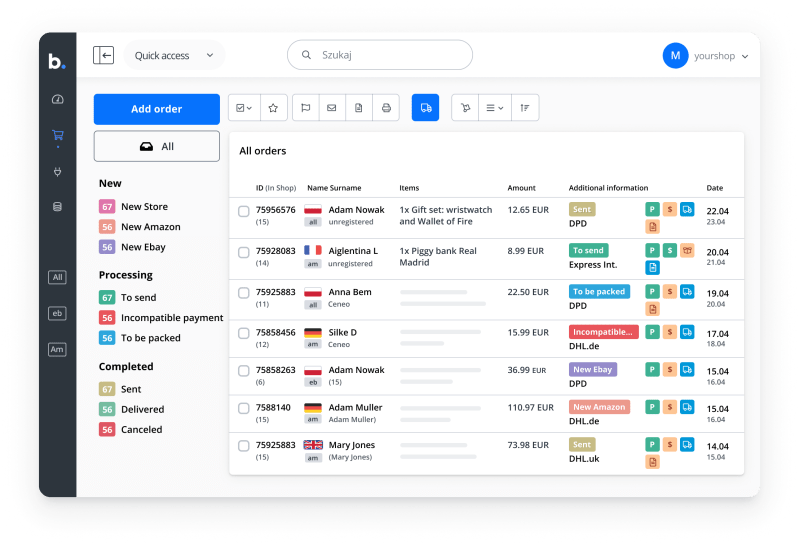Click the Amount column header

pos(521,187)
